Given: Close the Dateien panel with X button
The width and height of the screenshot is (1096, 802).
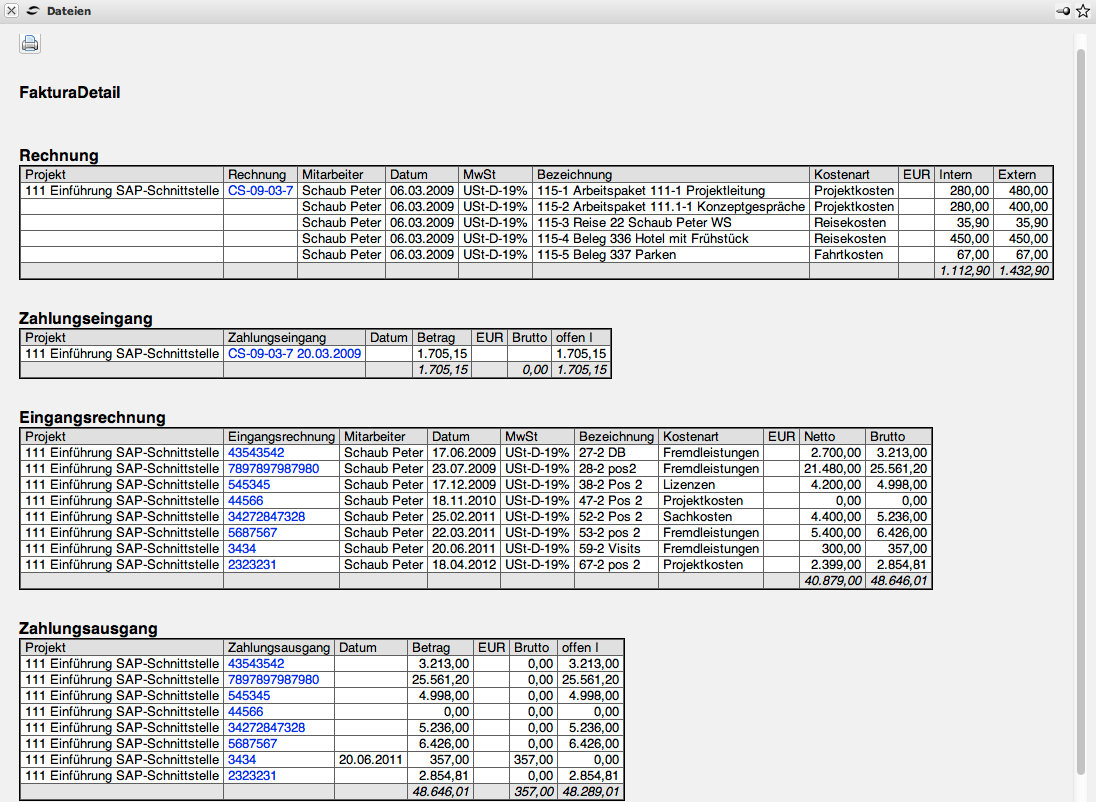Looking at the screenshot, I should point(11,11).
